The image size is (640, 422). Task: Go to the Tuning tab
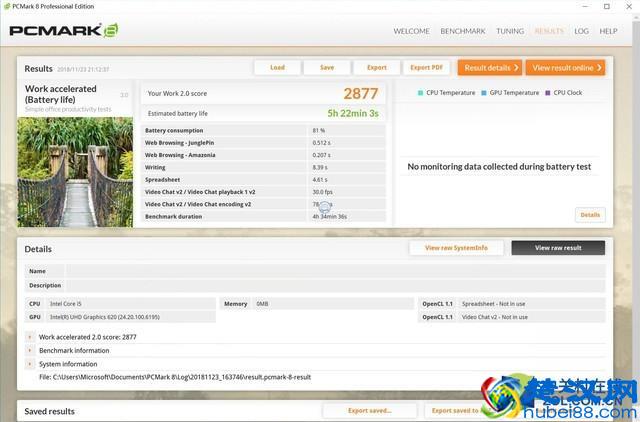510,31
